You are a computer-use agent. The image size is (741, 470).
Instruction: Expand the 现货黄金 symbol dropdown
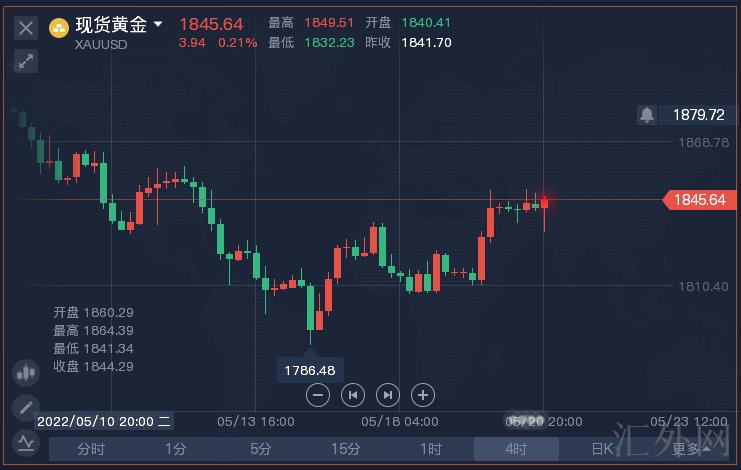(x=158, y=23)
